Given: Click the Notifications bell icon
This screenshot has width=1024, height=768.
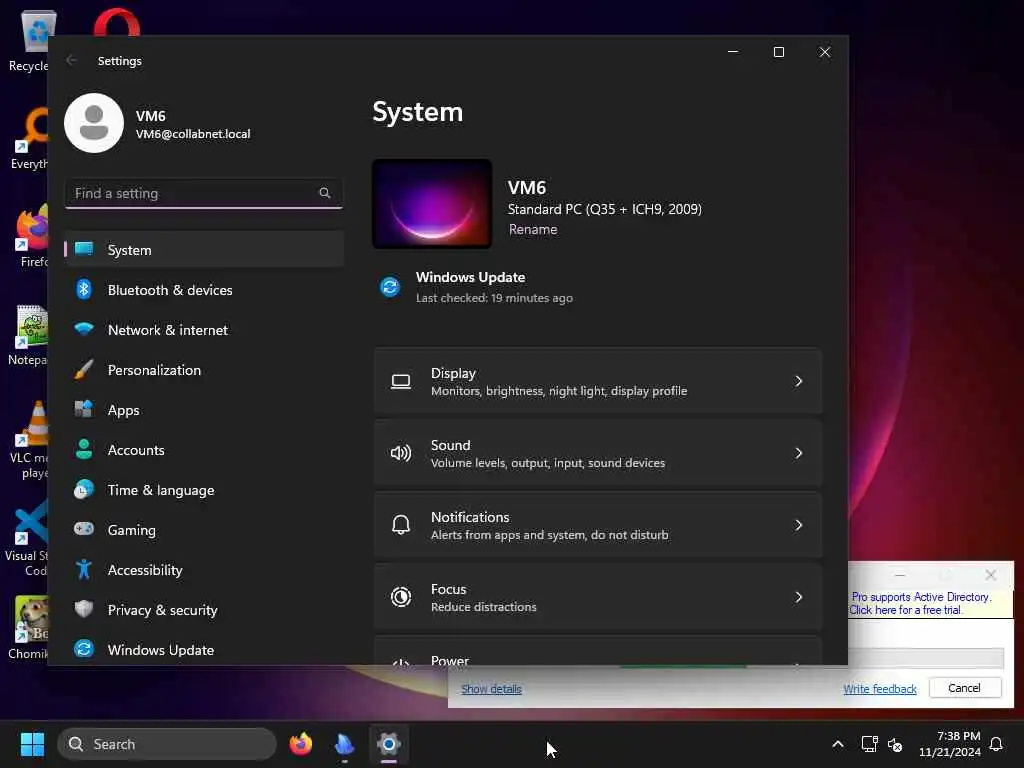Looking at the screenshot, I should (x=400, y=524).
